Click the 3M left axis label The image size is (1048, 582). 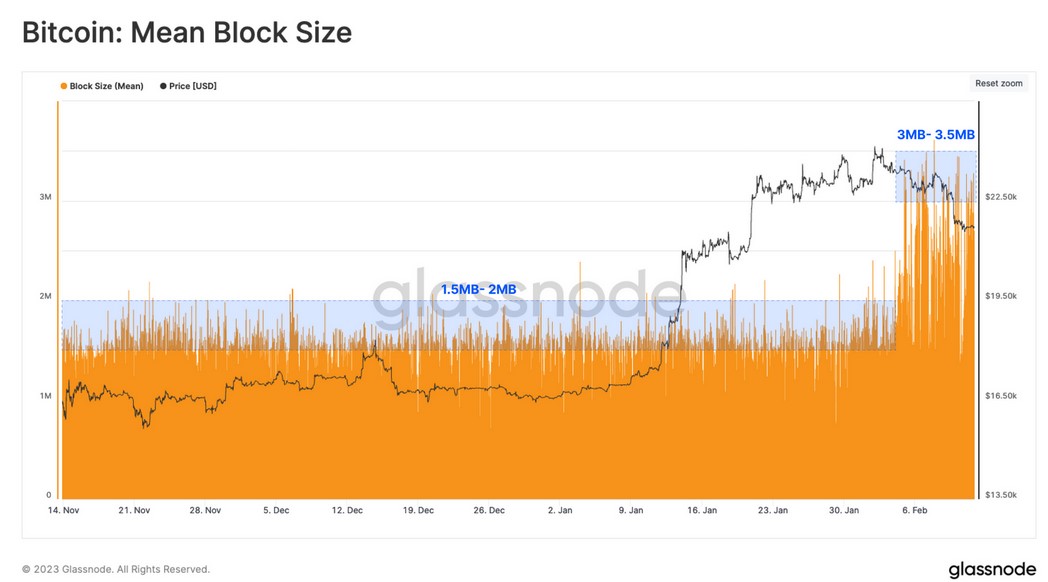(45, 197)
